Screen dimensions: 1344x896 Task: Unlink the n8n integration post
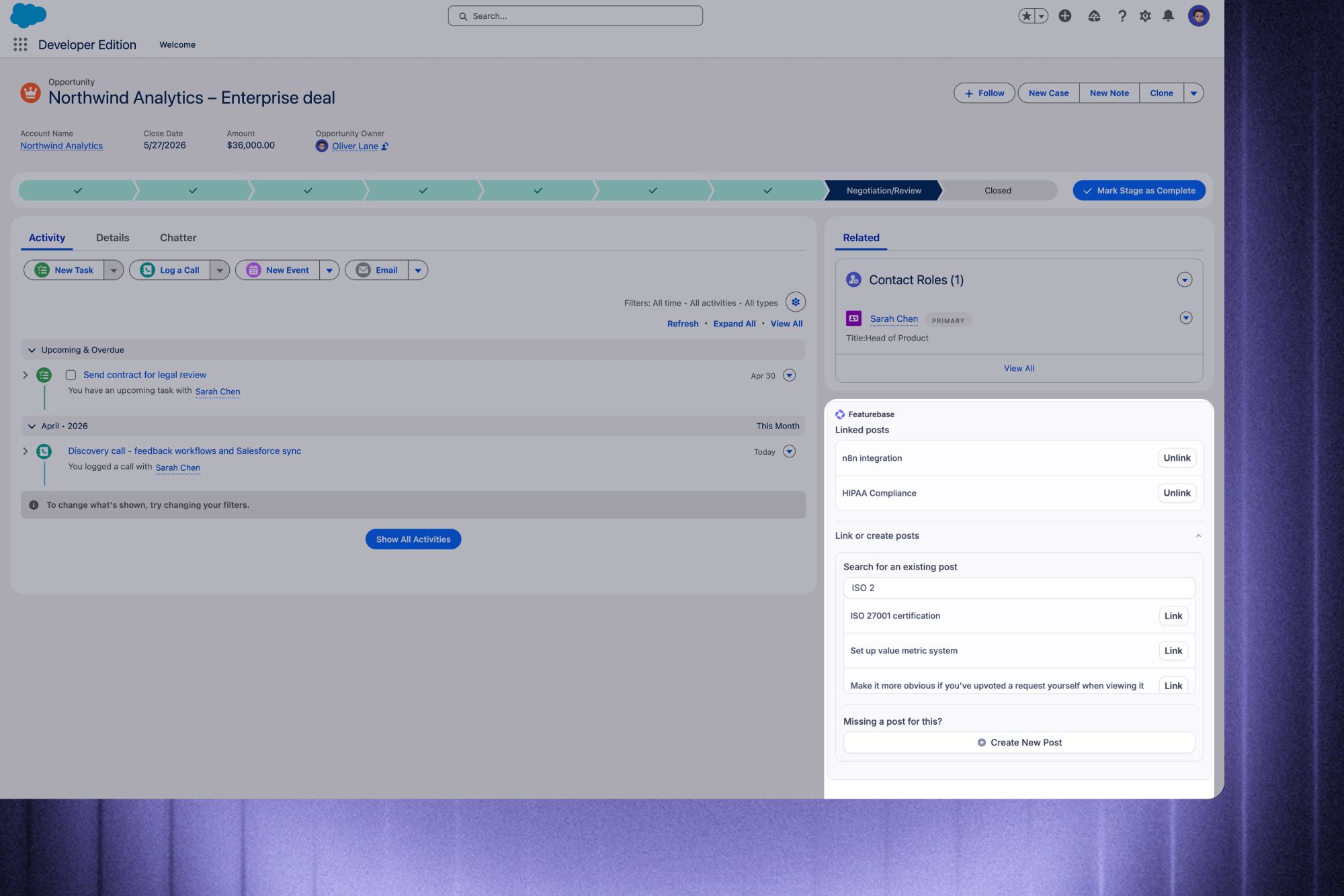[x=1177, y=458]
